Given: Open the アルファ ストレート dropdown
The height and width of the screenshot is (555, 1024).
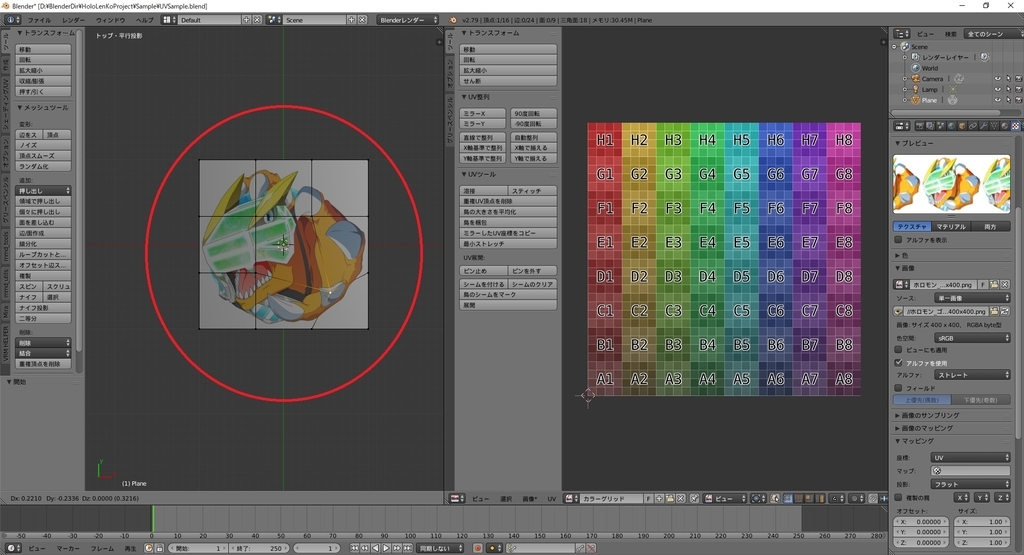Looking at the screenshot, I should point(972,375).
